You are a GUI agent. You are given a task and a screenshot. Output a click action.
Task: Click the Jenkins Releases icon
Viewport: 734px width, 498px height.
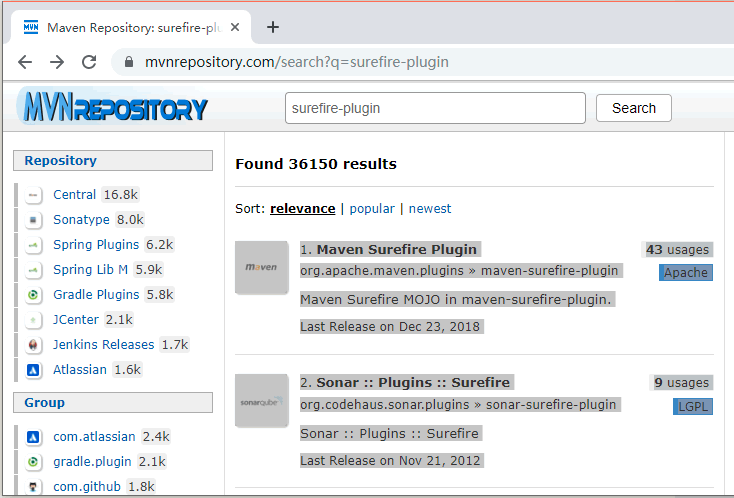[x=34, y=345]
